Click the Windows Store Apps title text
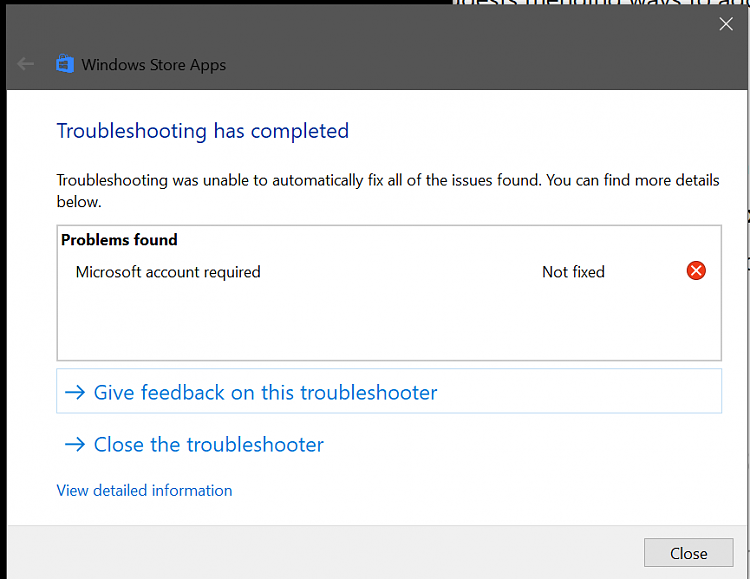Viewport: 750px width, 579px height. coord(154,65)
